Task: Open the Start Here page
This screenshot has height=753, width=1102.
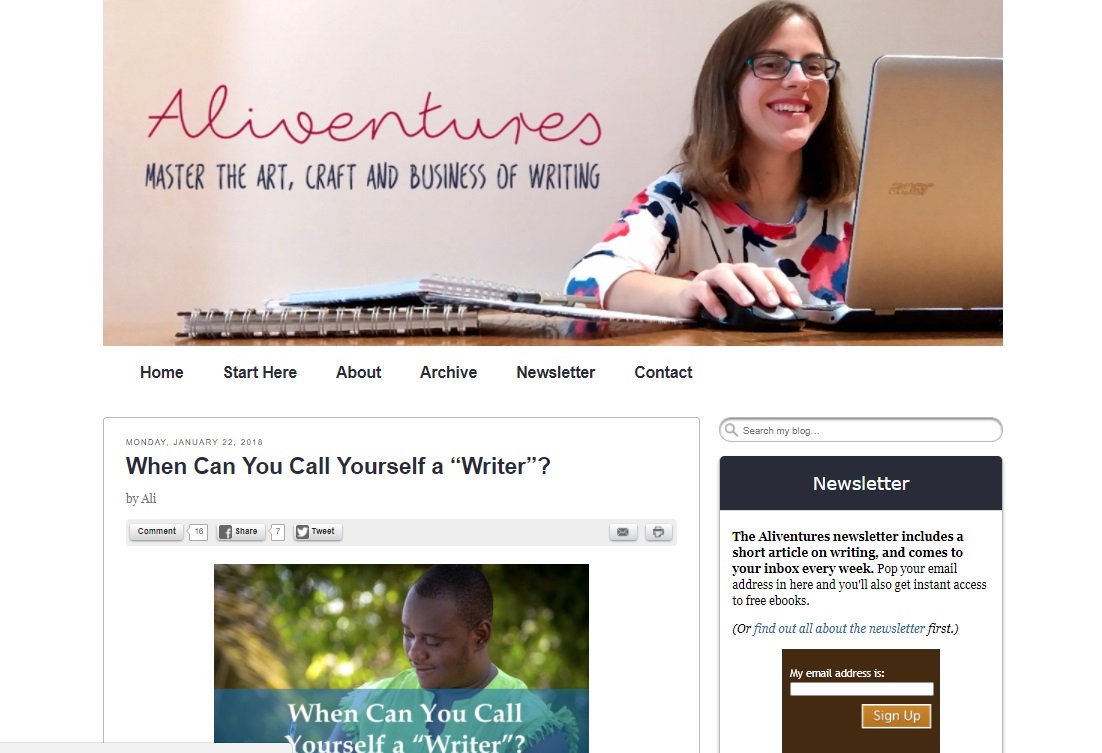Action: click(260, 373)
